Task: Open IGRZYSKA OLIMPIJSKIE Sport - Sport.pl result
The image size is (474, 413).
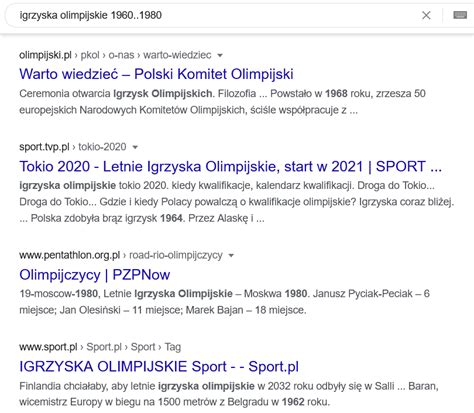Action: coord(159,366)
